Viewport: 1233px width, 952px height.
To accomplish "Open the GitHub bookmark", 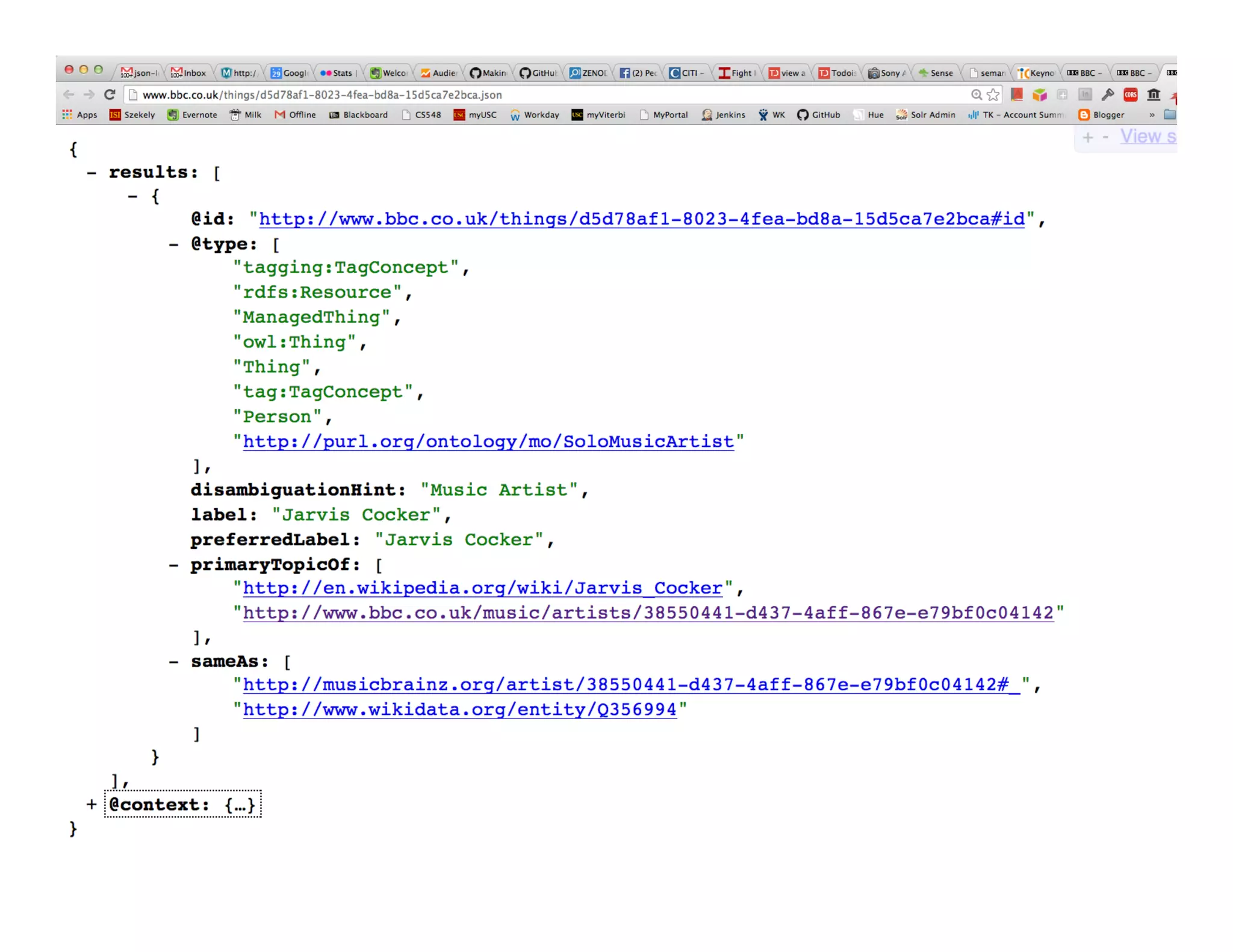I will click(x=818, y=114).
